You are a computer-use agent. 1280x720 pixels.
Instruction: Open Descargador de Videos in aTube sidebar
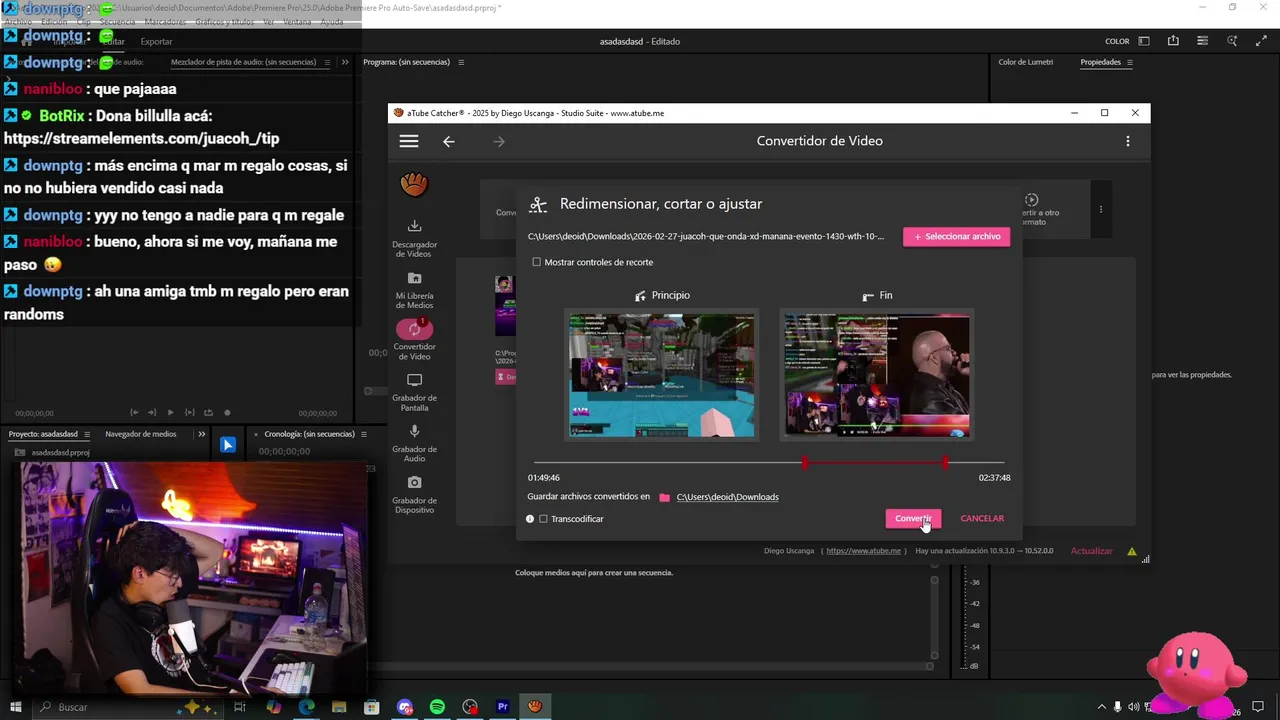click(x=414, y=238)
